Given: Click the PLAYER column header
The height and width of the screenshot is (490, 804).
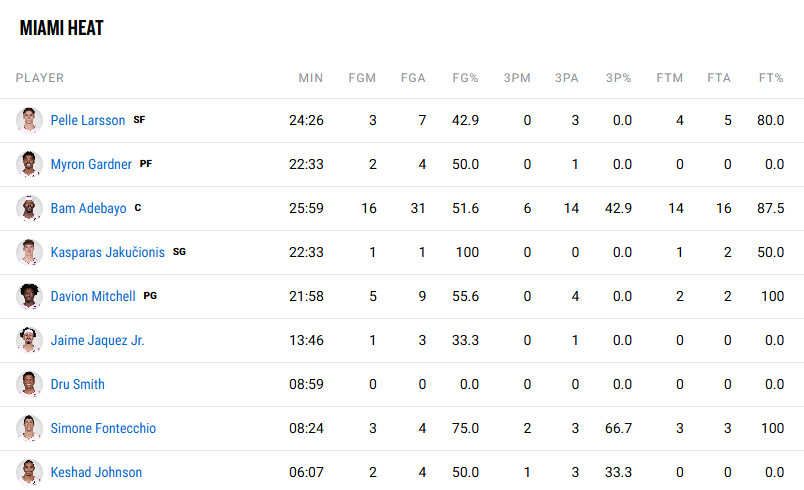Looking at the screenshot, I should pos(39,78).
